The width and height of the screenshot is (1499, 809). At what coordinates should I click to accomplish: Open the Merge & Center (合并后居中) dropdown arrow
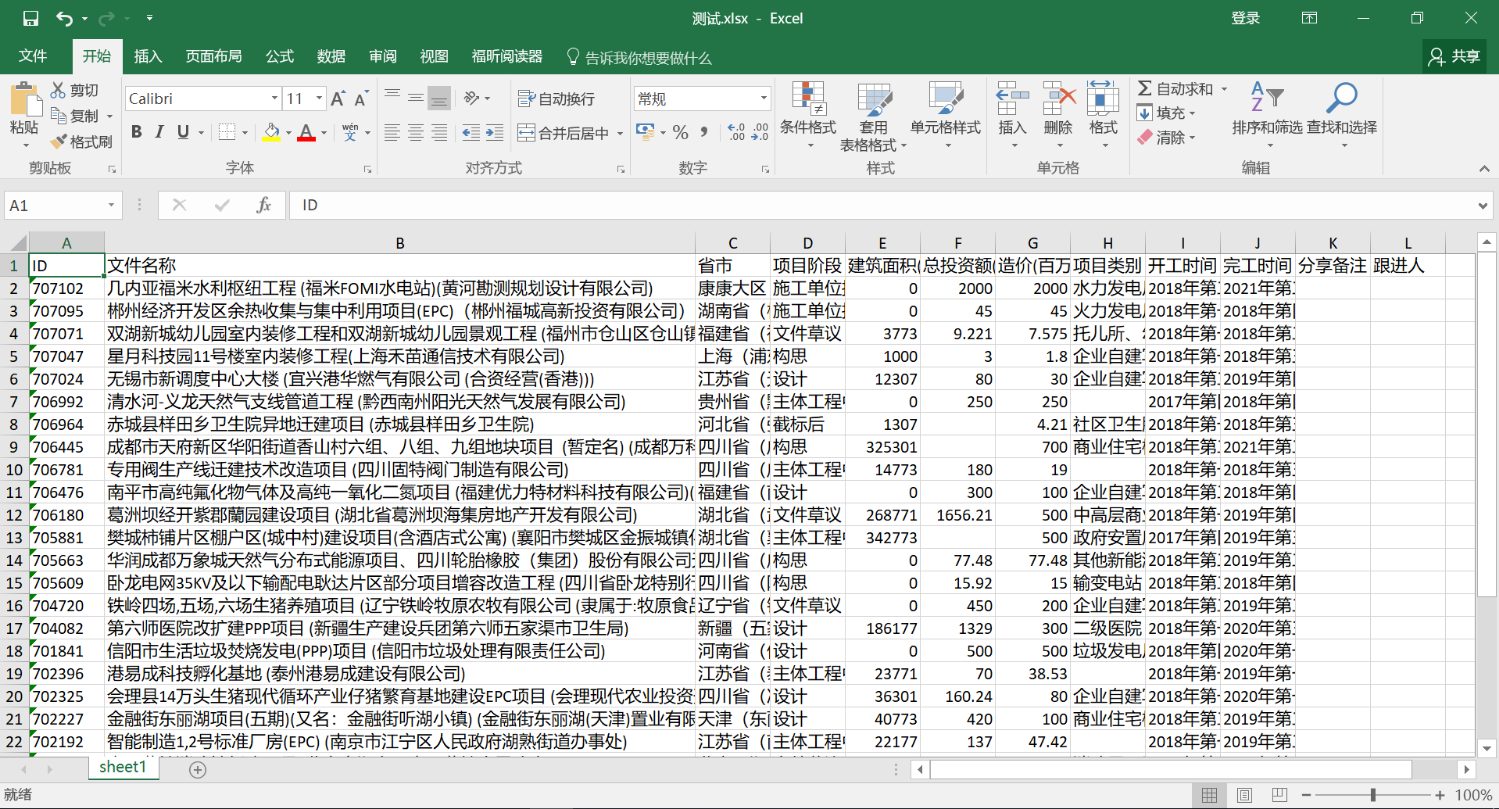[x=620, y=133]
